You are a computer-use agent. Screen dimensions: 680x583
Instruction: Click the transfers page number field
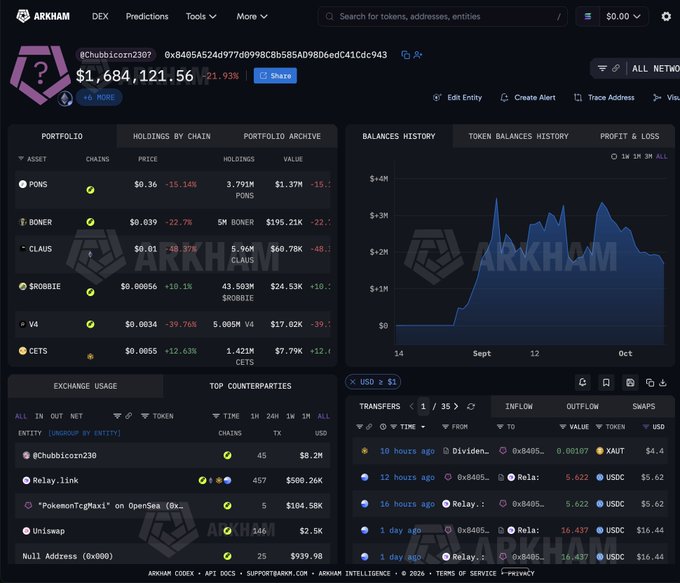click(x=423, y=406)
